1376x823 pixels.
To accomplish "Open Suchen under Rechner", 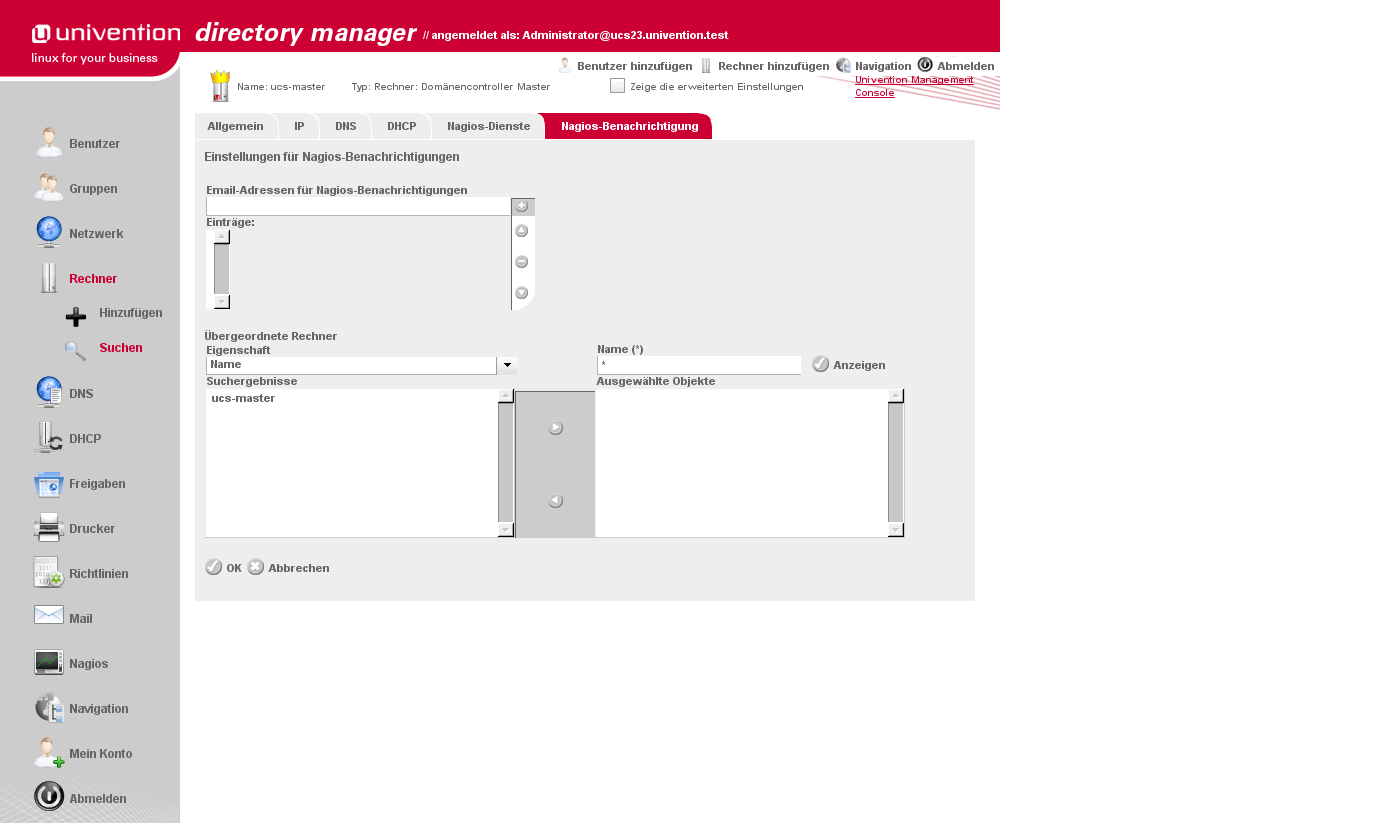I will (120, 348).
